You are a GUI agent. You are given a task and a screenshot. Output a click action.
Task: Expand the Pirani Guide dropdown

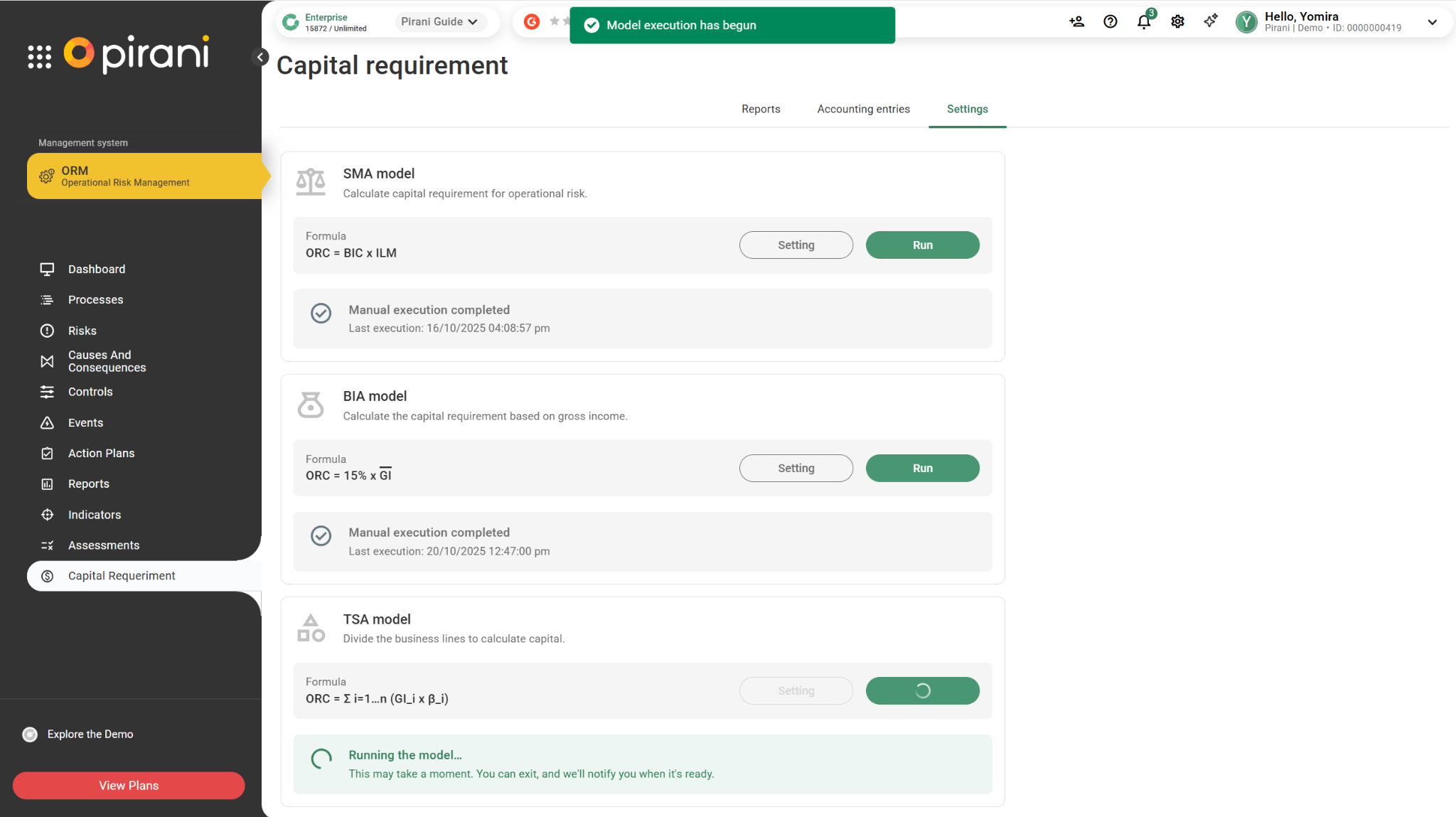(439, 22)
